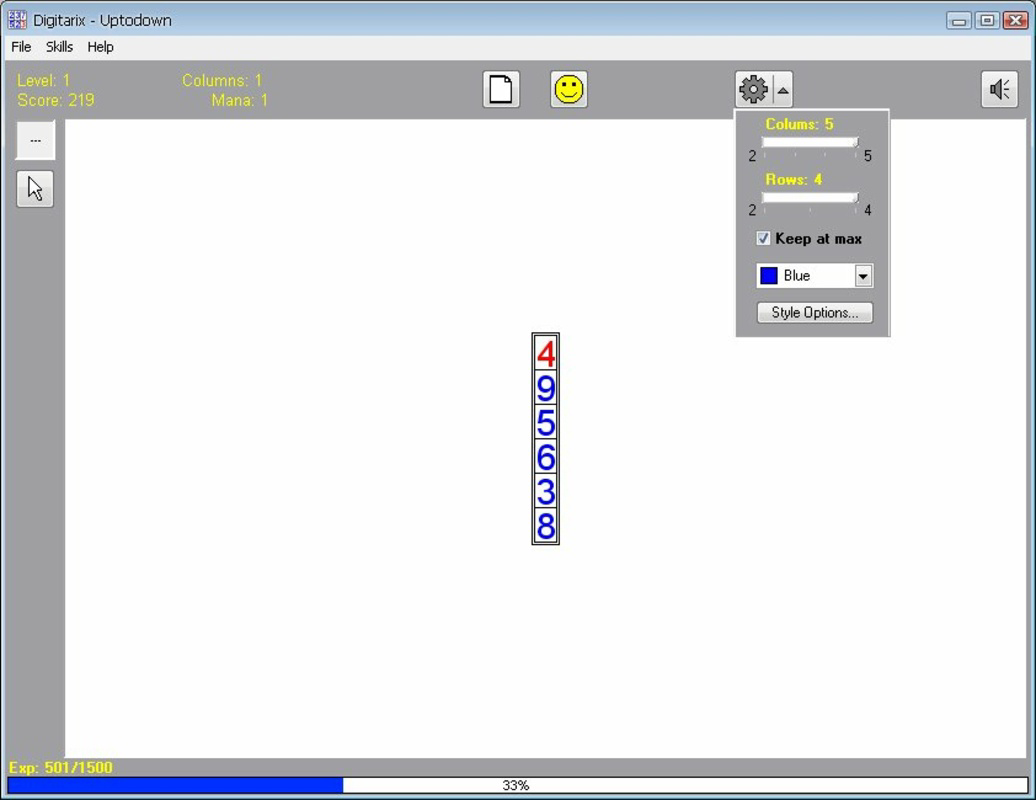Mute sound with the speaker icon
Image resolution: width=1036 pixels, height=800 pixels.
(999, 89)
